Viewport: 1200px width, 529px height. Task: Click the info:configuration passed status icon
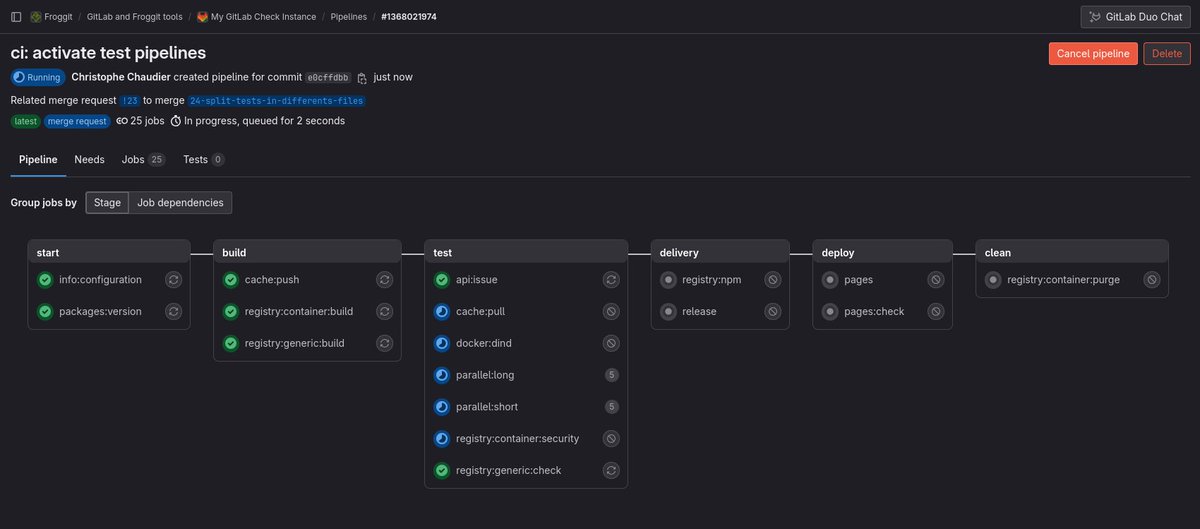click(x=45, y=280)
